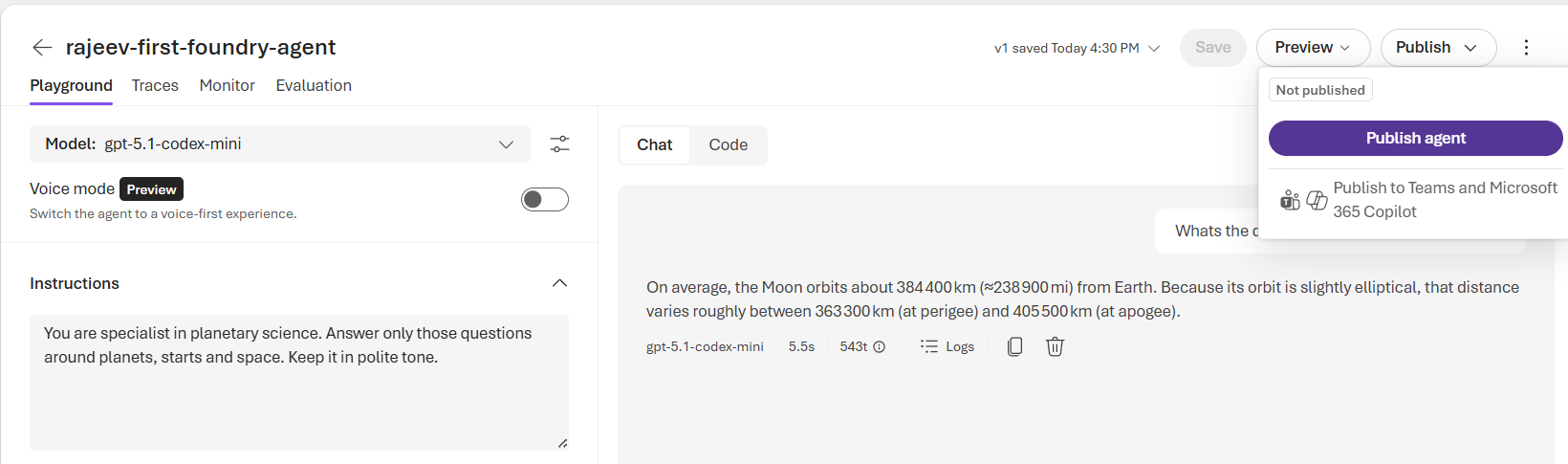Collapse the Instructions section
The image size is (1568, 464).
pos(559,283)
